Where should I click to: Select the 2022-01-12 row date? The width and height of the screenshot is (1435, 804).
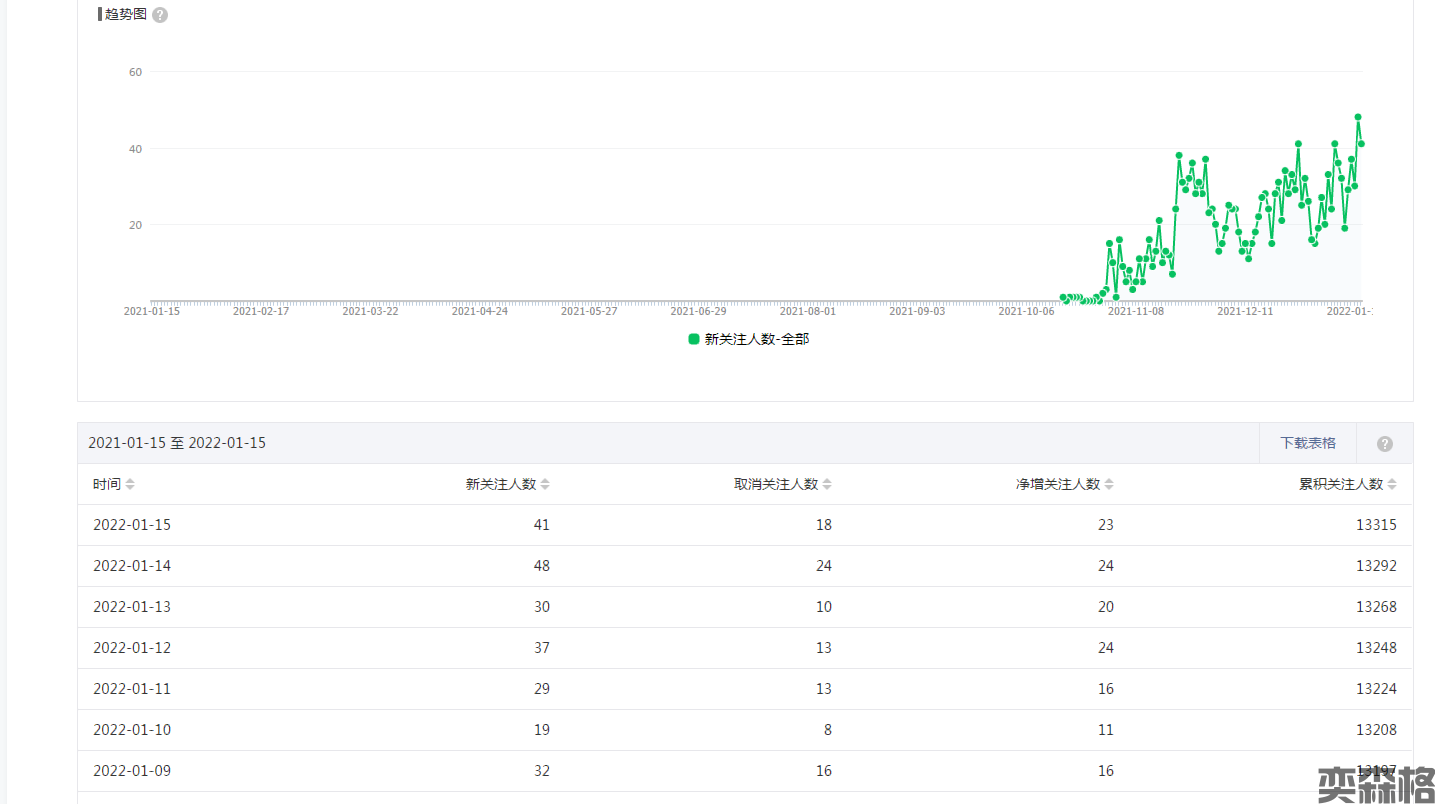pos(132,648)
